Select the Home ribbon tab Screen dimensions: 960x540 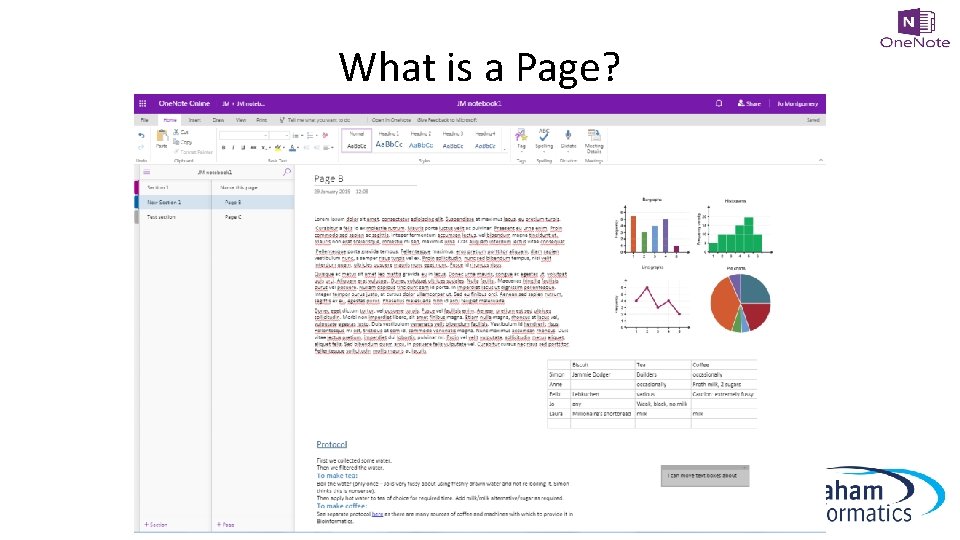tap(170, 120)
